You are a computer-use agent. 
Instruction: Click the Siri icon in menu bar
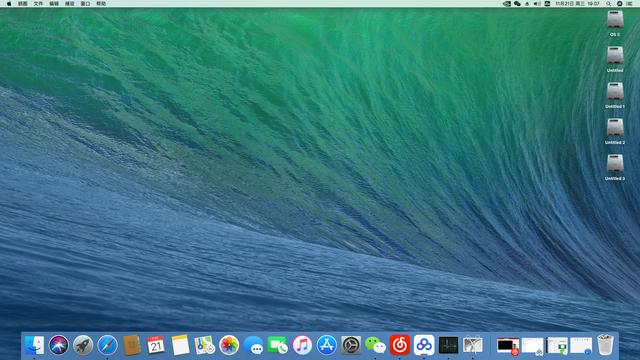tap(619, 4)
